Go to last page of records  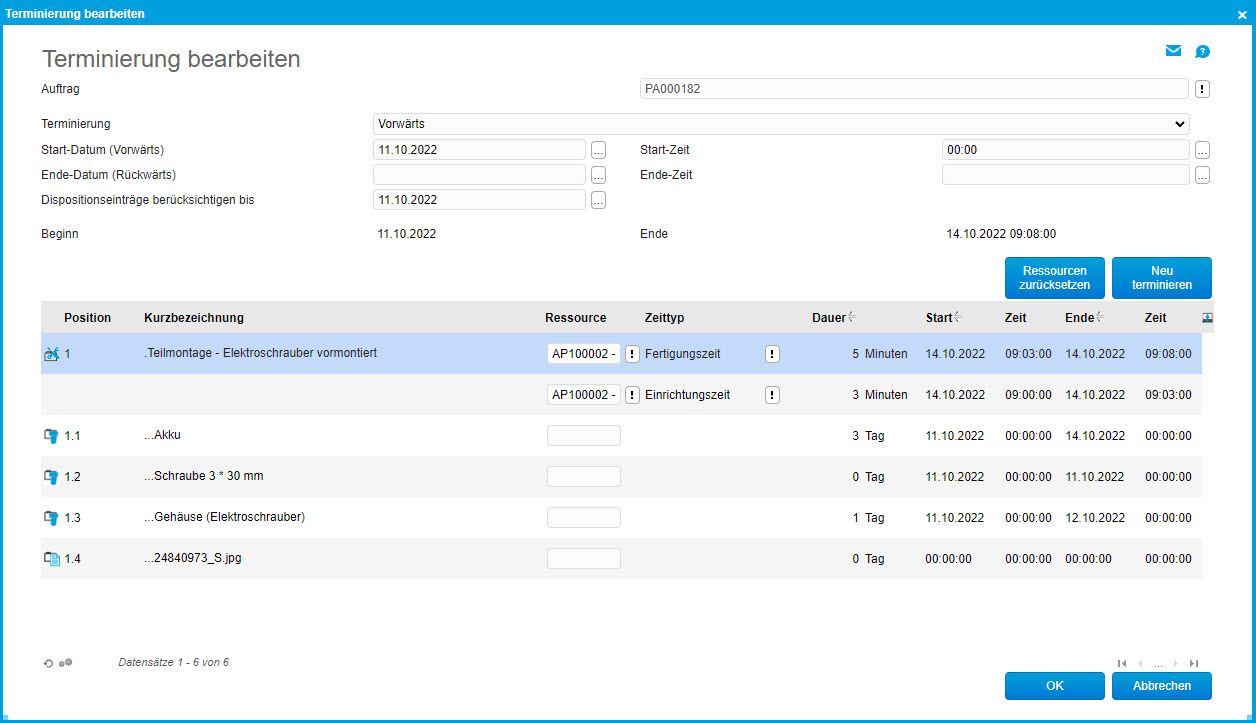point(1194,663)
